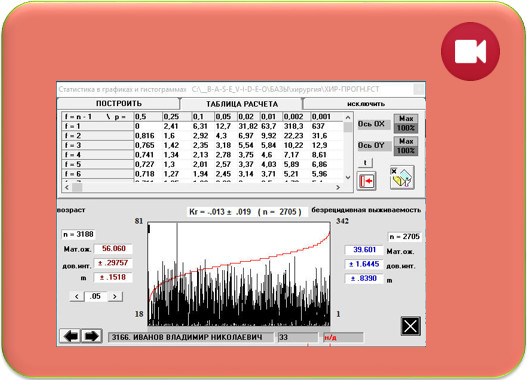Decrease significance level with left chevron

pyautogui.click(x=77, y=296)
